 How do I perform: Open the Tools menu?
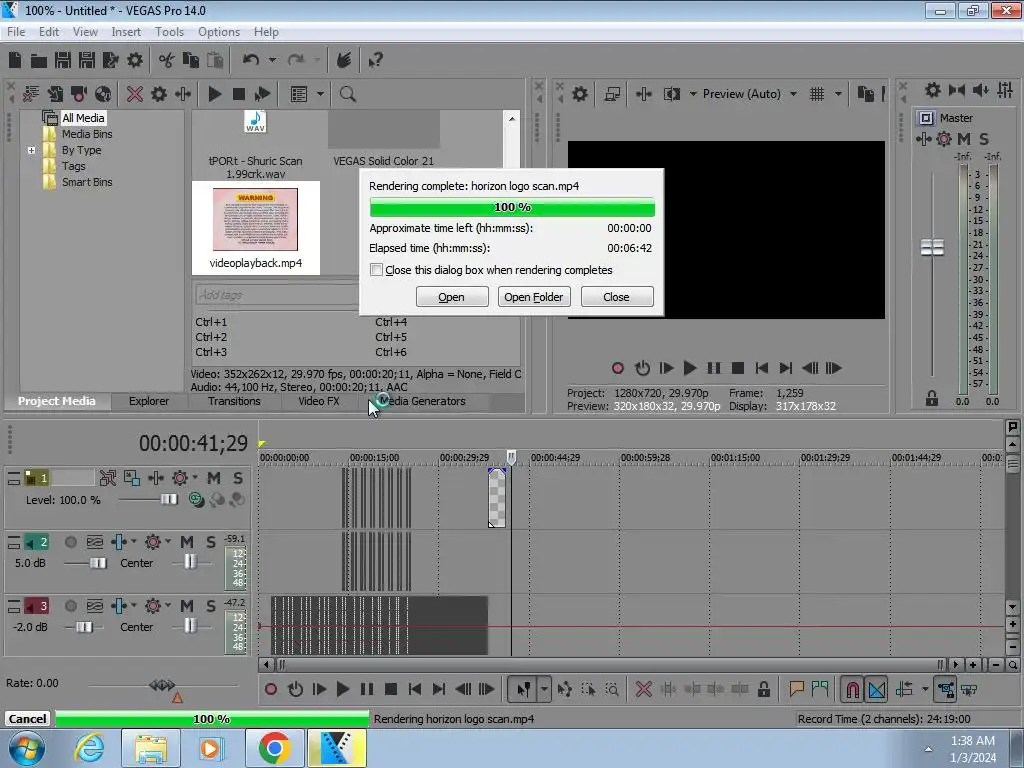point(169,31)
